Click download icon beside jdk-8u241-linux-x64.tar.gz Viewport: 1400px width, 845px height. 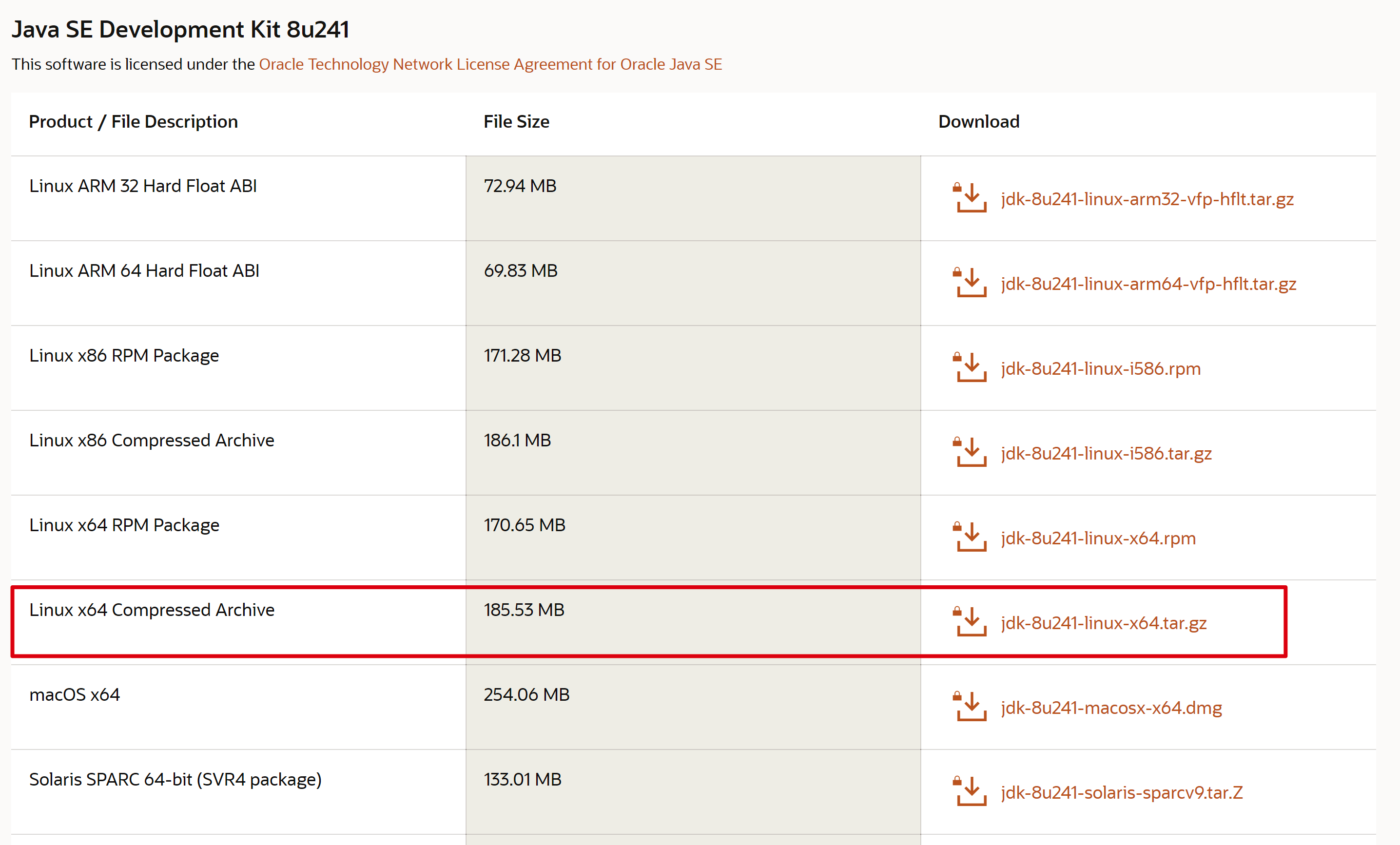(971, 622)
